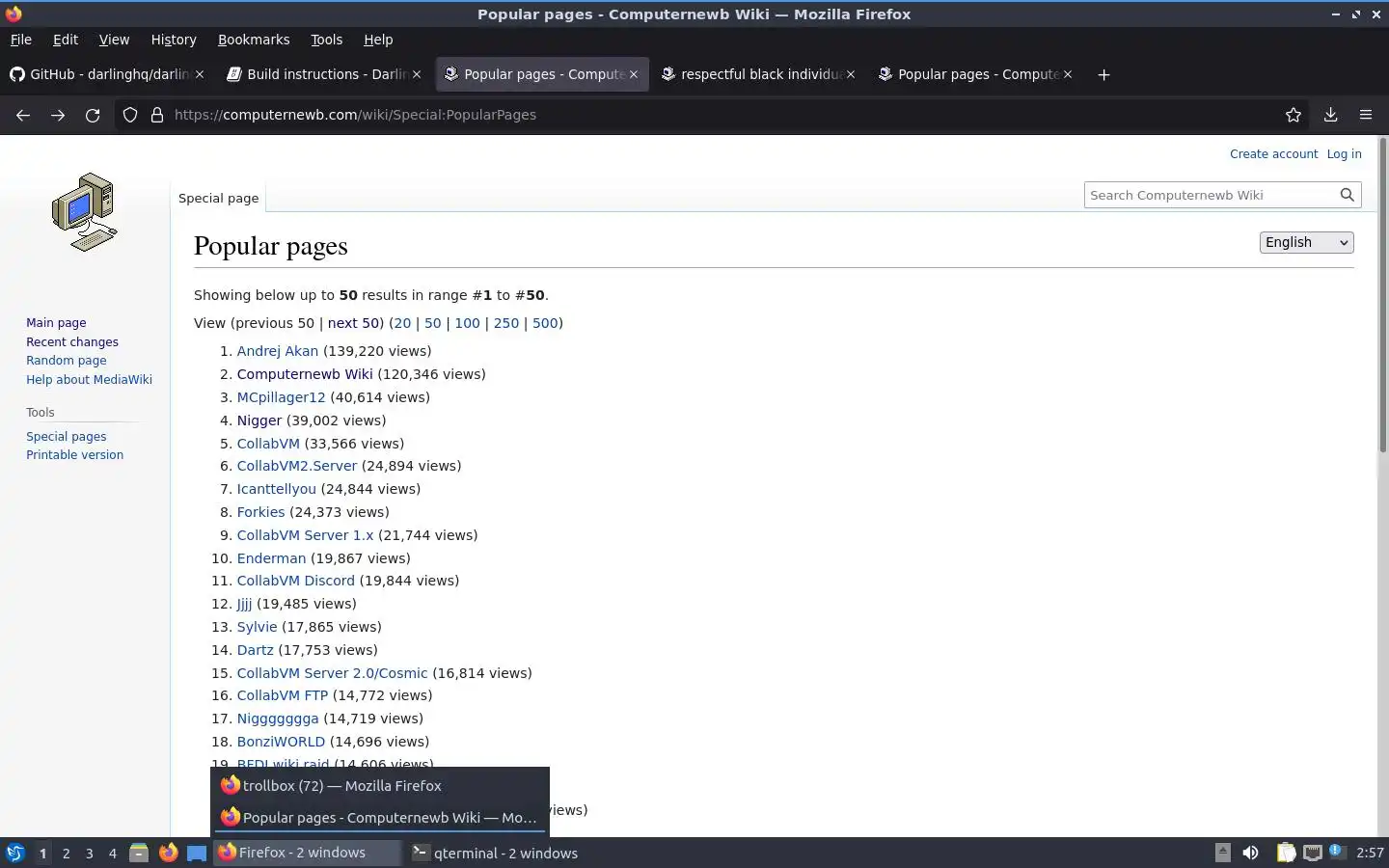
Task: Open the History menu
Action: pos(174,40)
